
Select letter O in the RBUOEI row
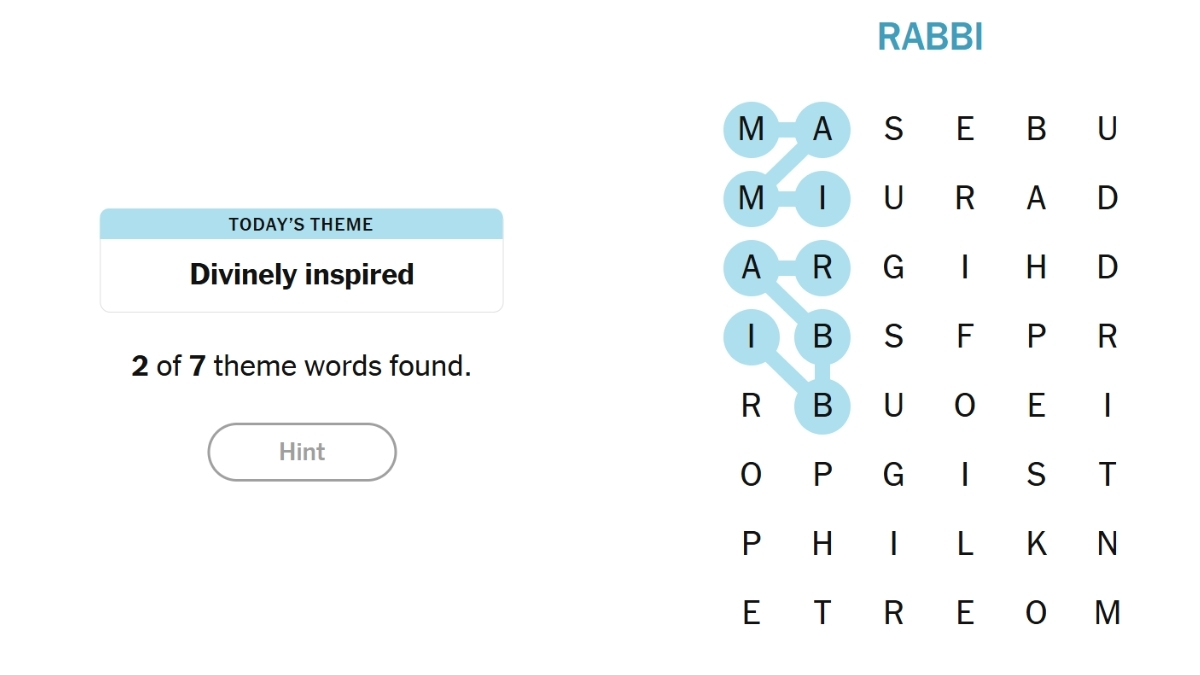tap(964, 405)
